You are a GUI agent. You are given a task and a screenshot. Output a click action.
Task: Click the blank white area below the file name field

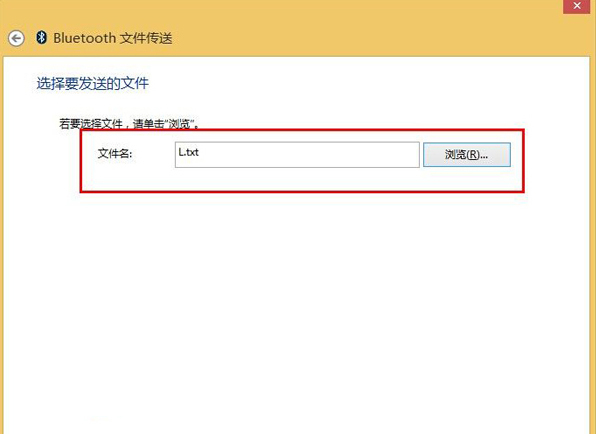point(296,304)
